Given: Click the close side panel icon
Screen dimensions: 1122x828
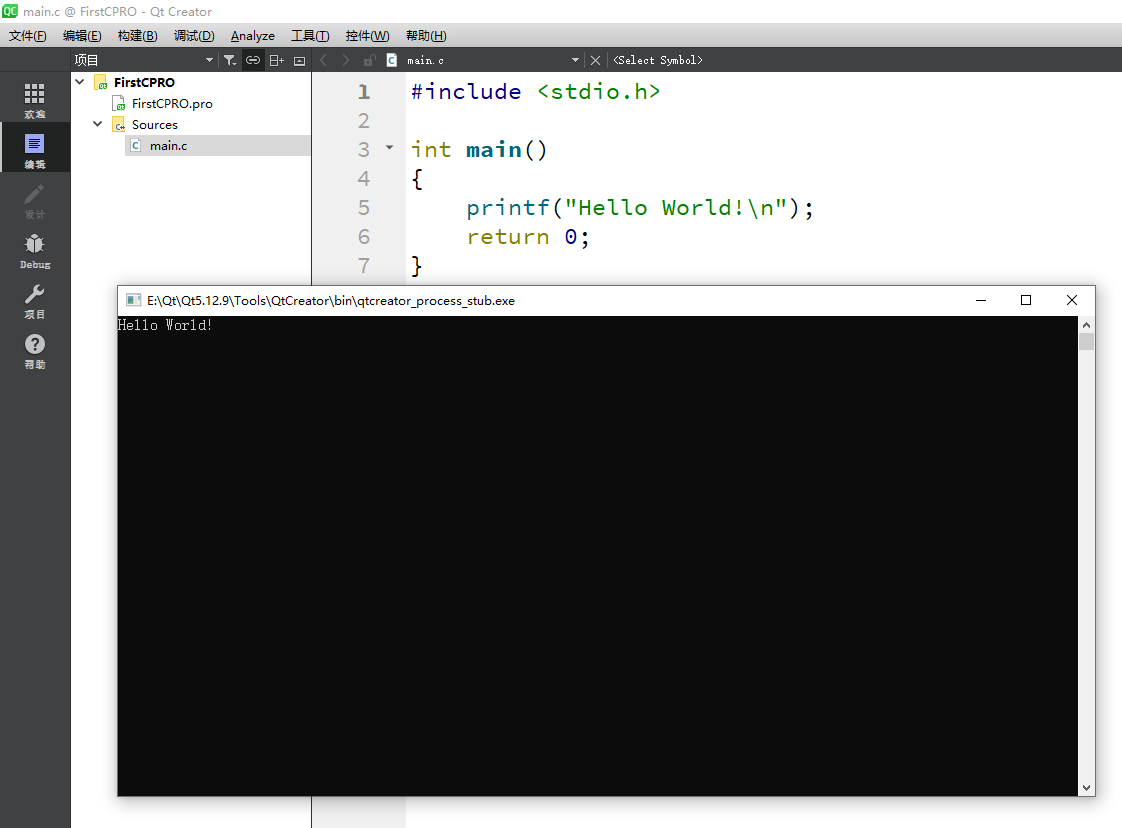Looking at the screenshot, I should tap(300, 60).
